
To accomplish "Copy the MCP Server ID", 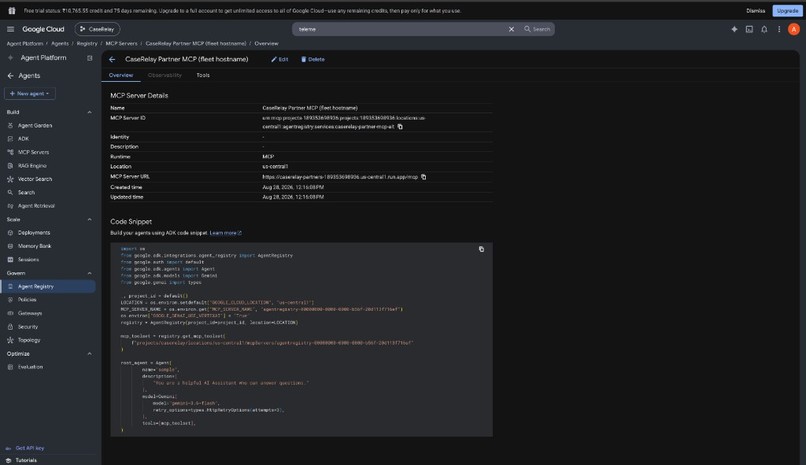I will coord(400,126).
